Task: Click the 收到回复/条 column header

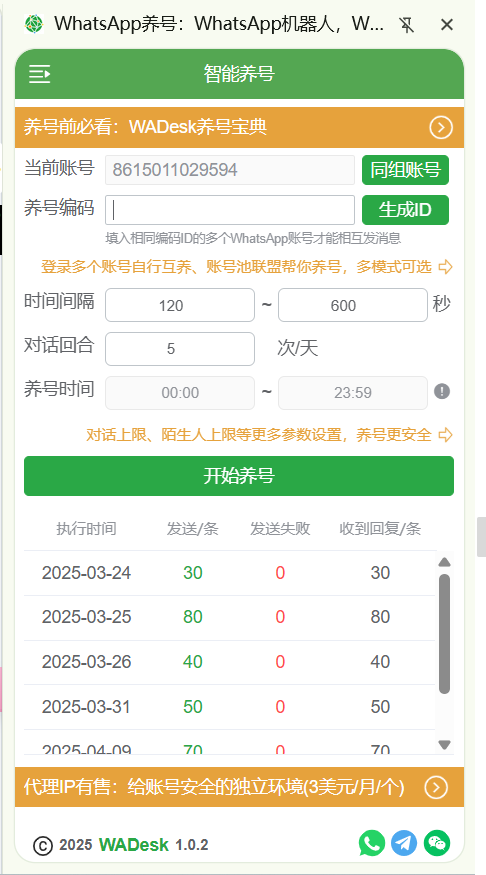Action: pyautogui.click(x=380, y=529)
